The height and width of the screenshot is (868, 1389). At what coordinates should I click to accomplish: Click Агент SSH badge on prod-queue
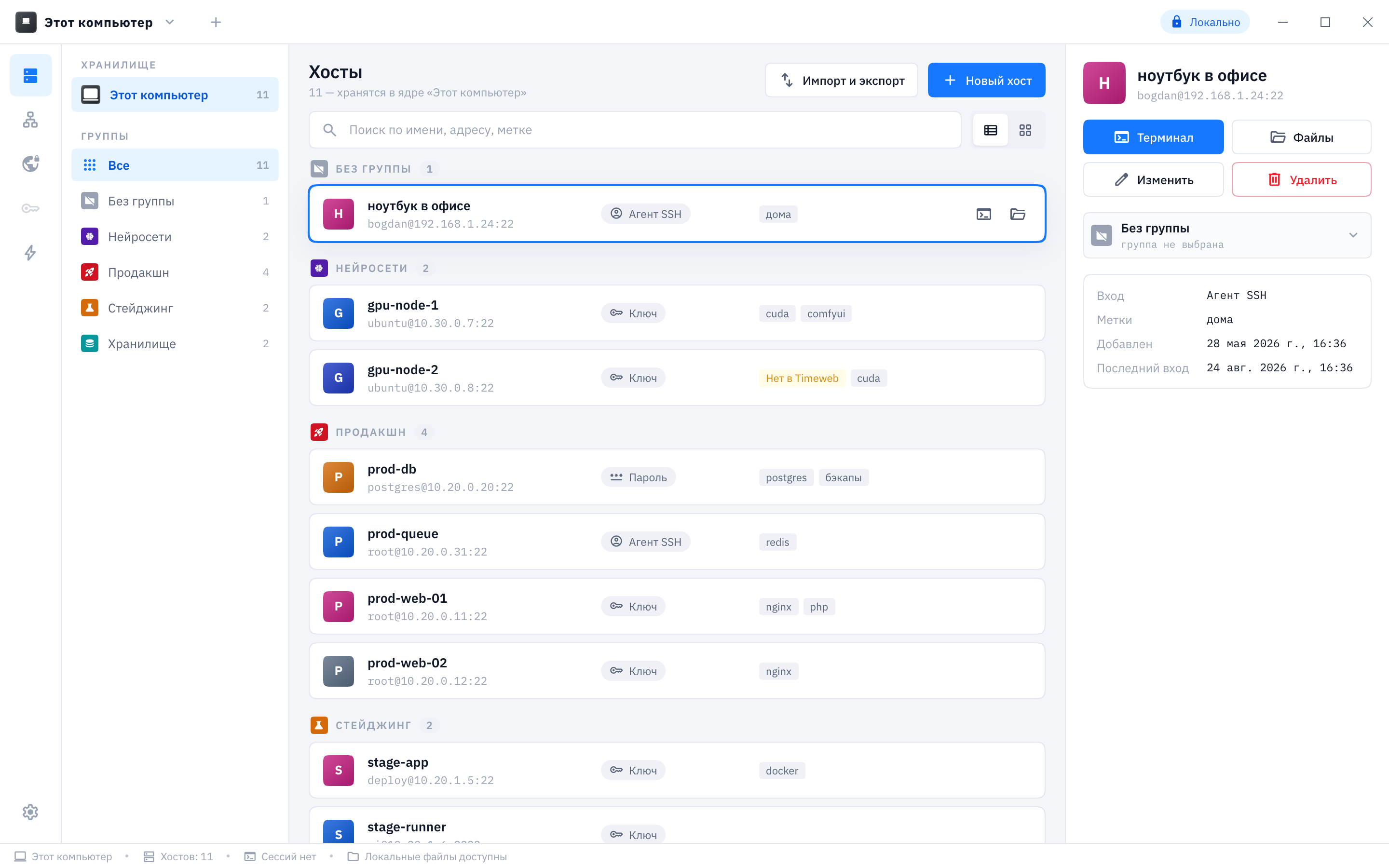(x=645, y=542)
